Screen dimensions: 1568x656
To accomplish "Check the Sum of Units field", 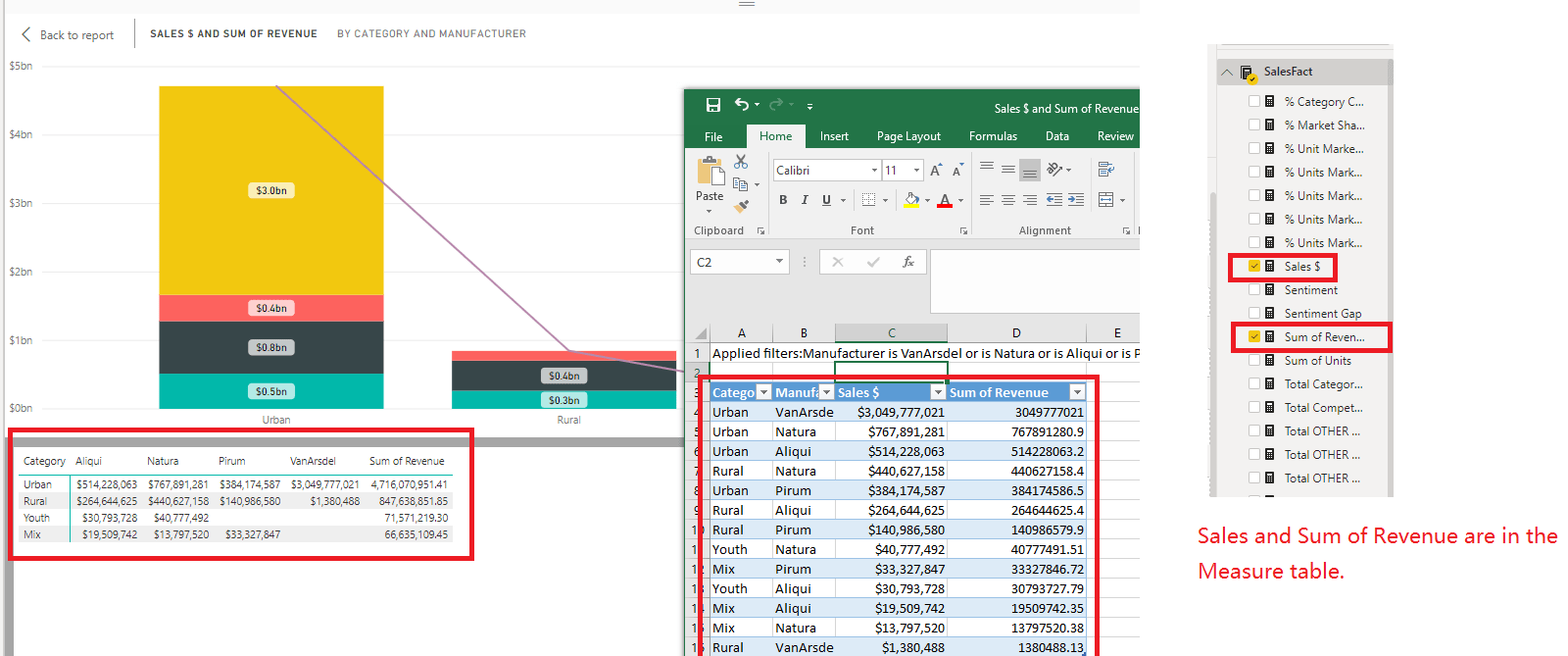I will pos(1254,360).
